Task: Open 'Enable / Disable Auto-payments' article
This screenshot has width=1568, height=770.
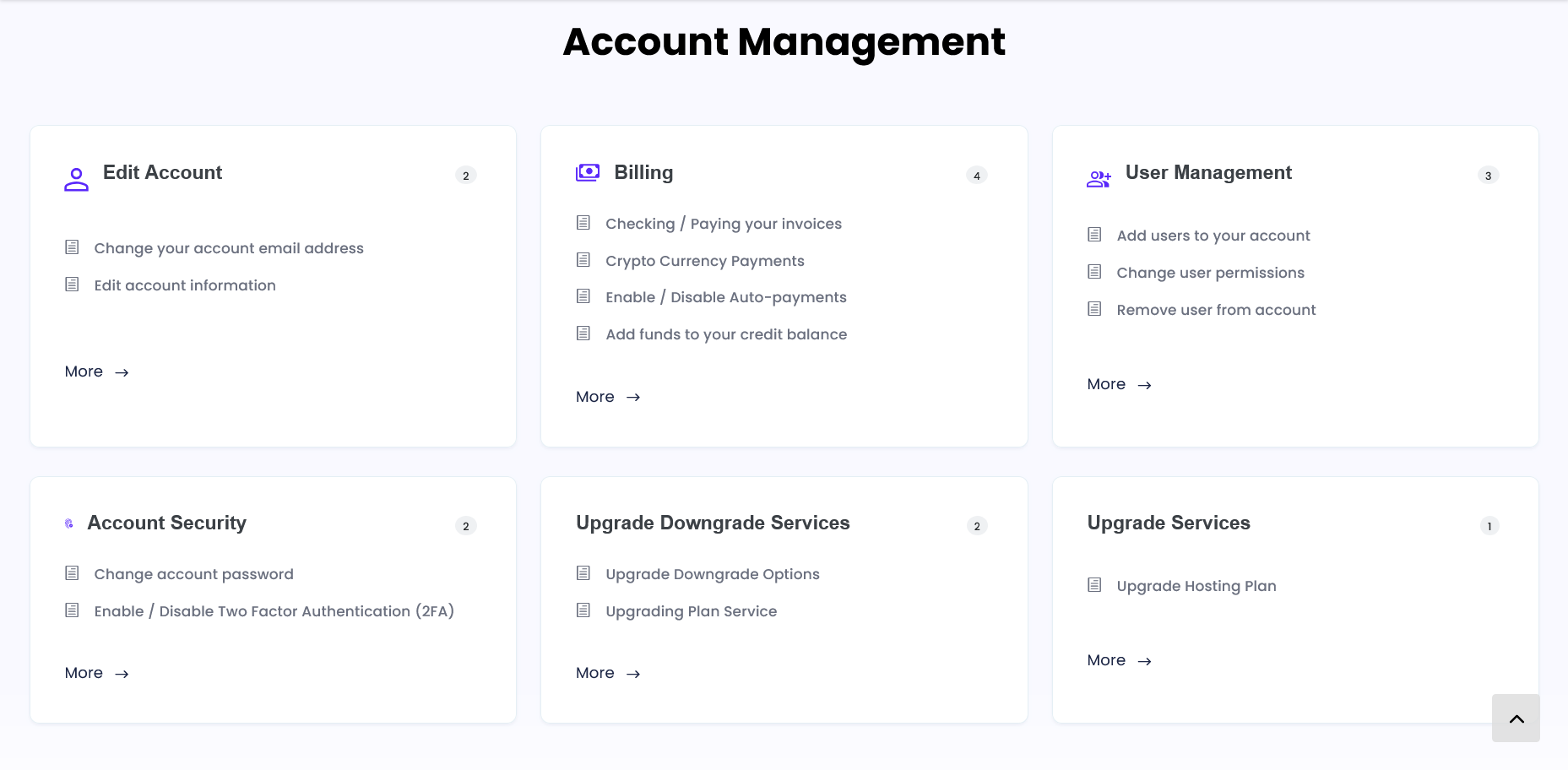Action: (x=726, y=297)
